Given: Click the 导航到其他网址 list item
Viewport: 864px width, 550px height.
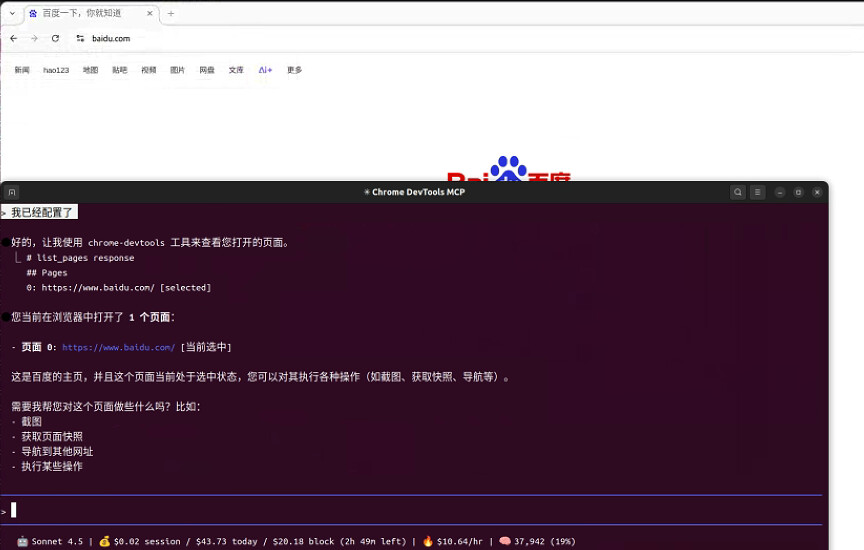Looking at the screenshot, I should pos(57,451).
